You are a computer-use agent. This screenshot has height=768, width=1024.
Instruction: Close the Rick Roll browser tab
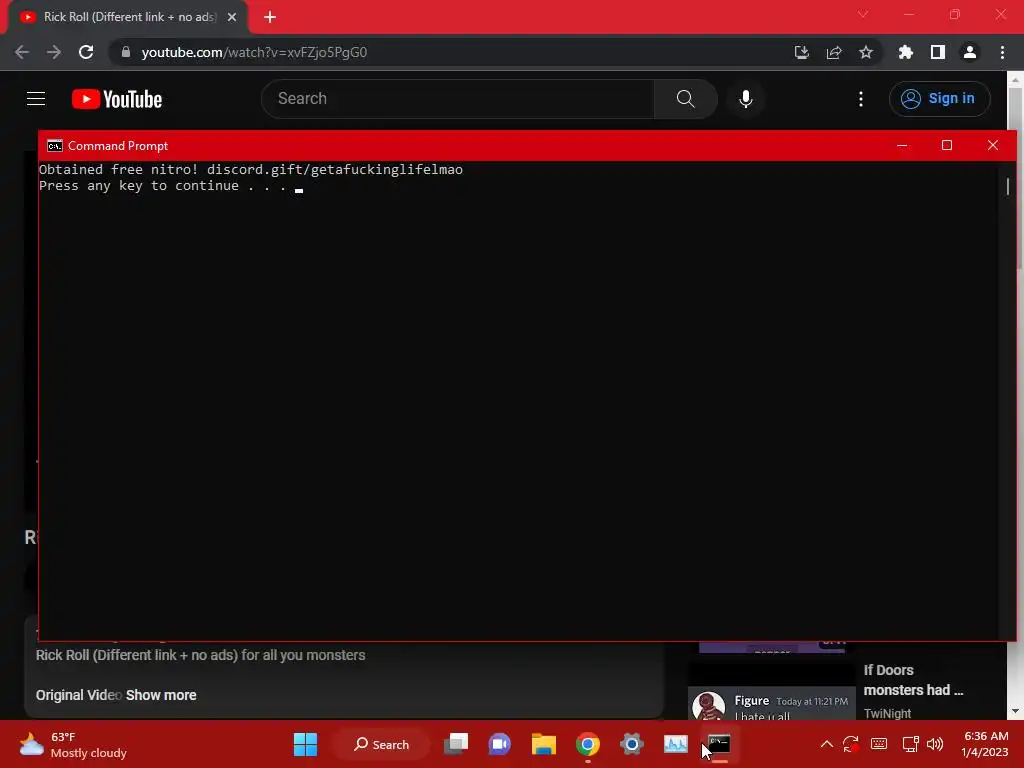coord(232,17)
